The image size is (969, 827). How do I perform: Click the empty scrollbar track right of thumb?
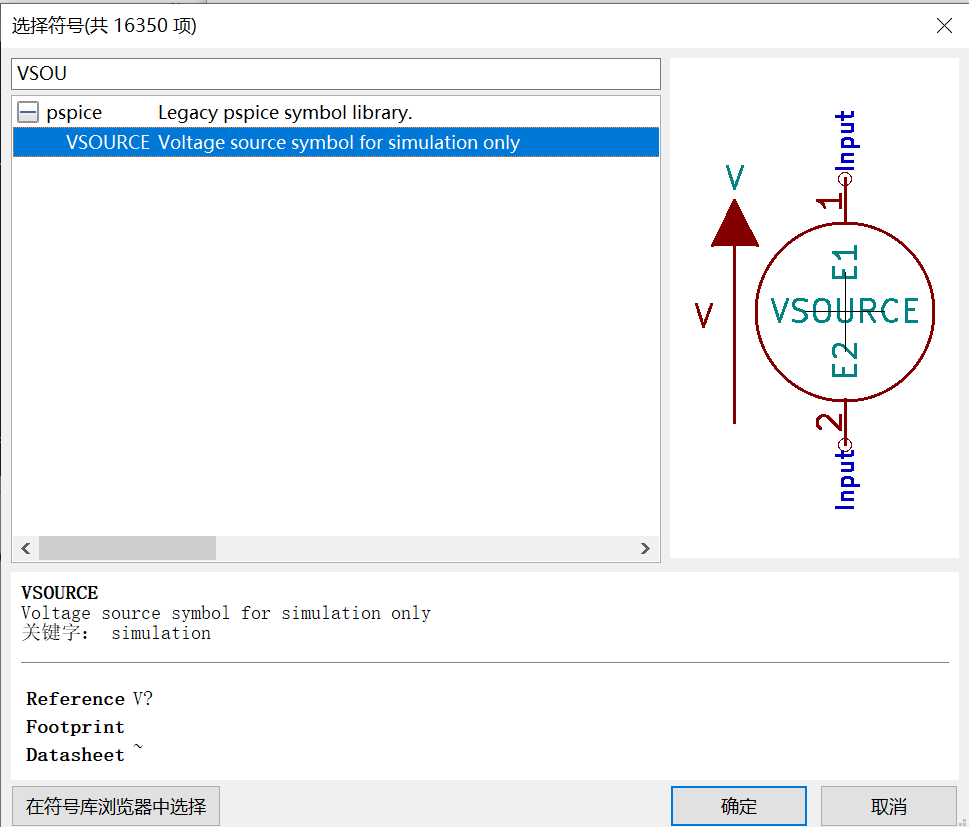pyautogui.click(x=424, y=548)
